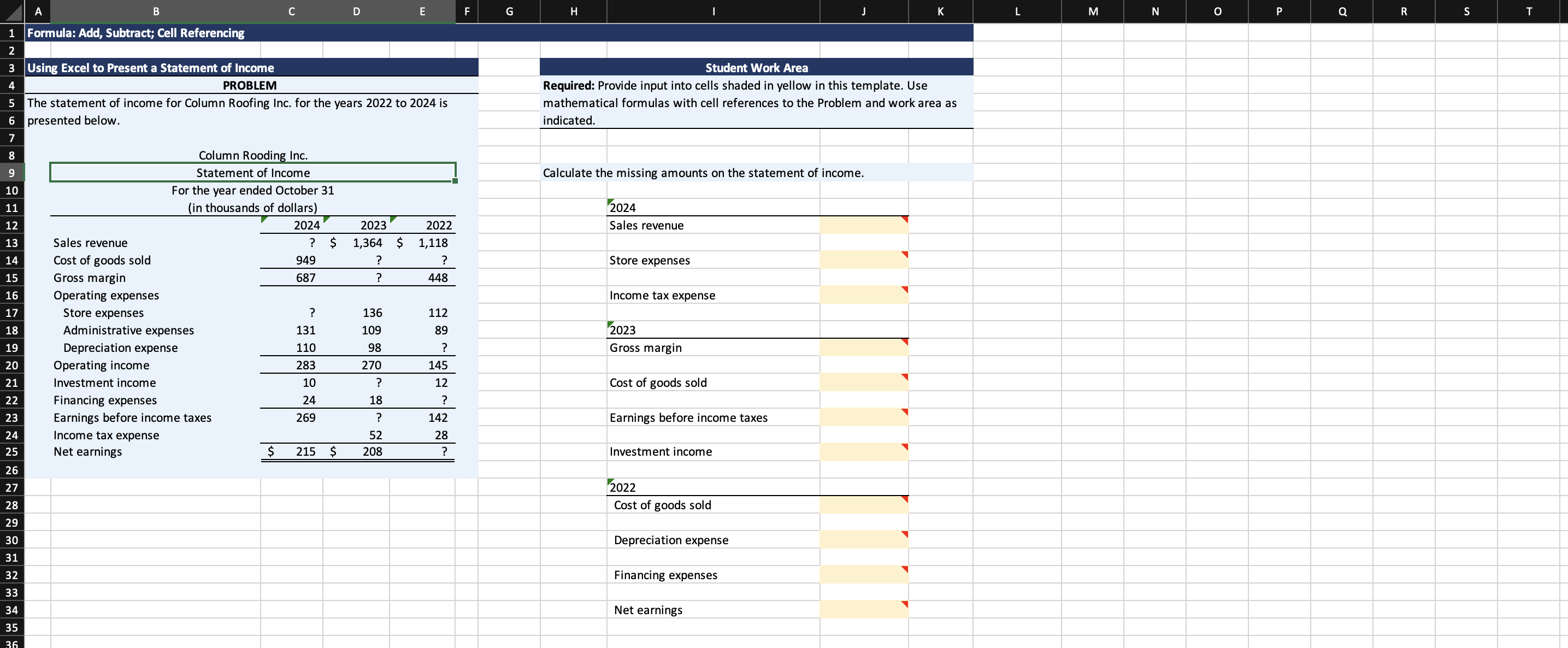Select yellow input cell for 2024 Sales revenue
Screen dimensions: 1568x648
(863, 225)
